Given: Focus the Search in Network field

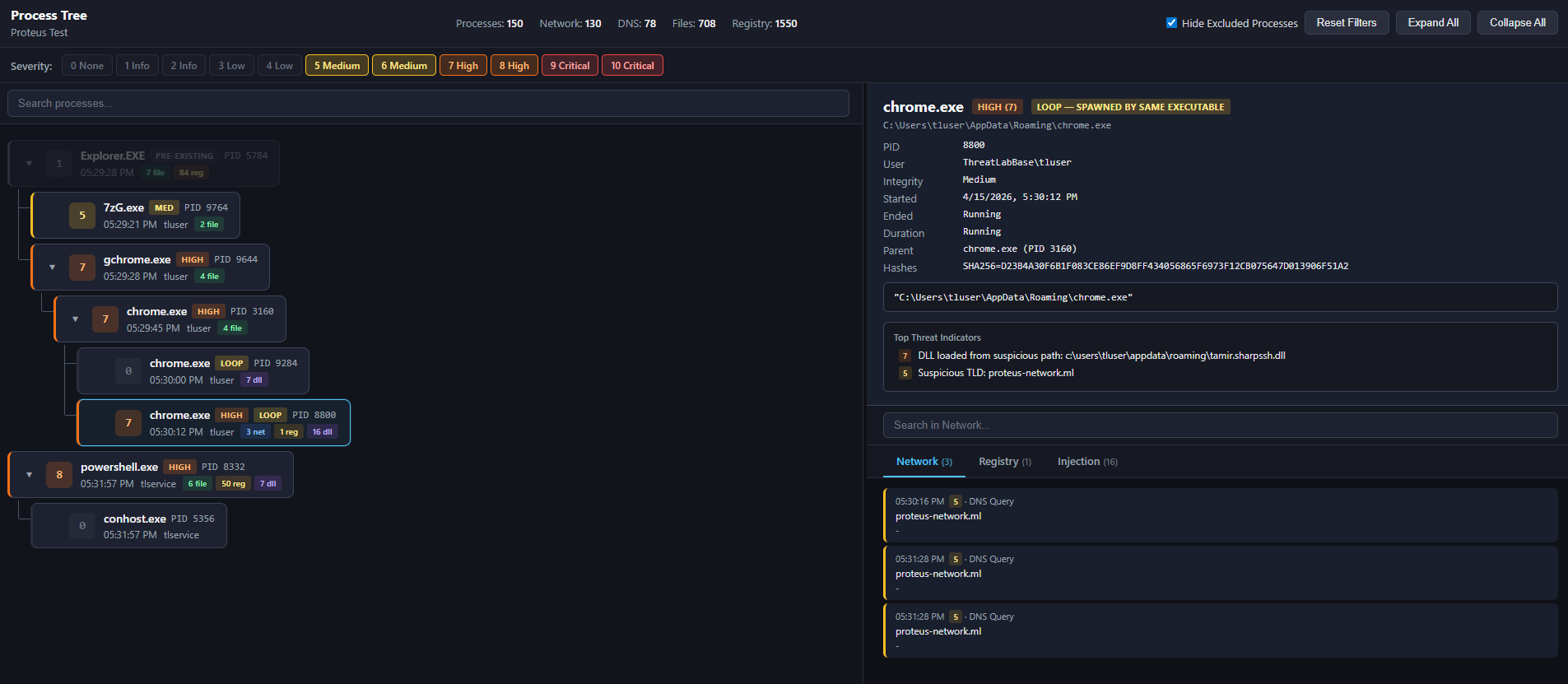Looking at the screenshot, I should tap(1220, 426).
